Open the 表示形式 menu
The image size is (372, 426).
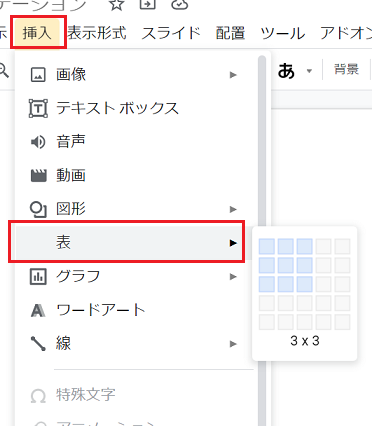97,33
